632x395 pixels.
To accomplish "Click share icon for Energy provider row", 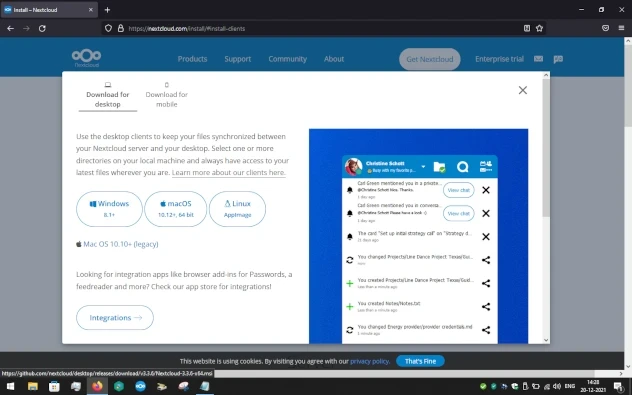I will coord(486,330).
